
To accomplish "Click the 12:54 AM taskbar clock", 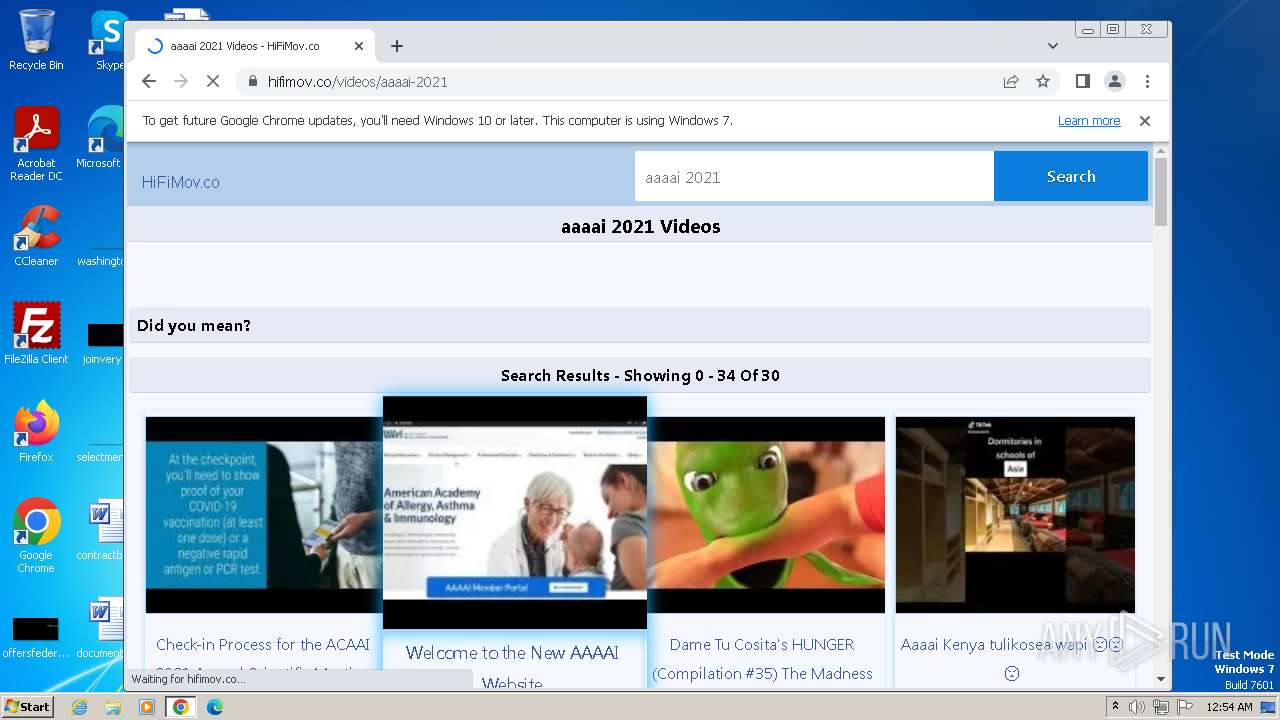I will pyautogui.click(x=1229, y=707).
